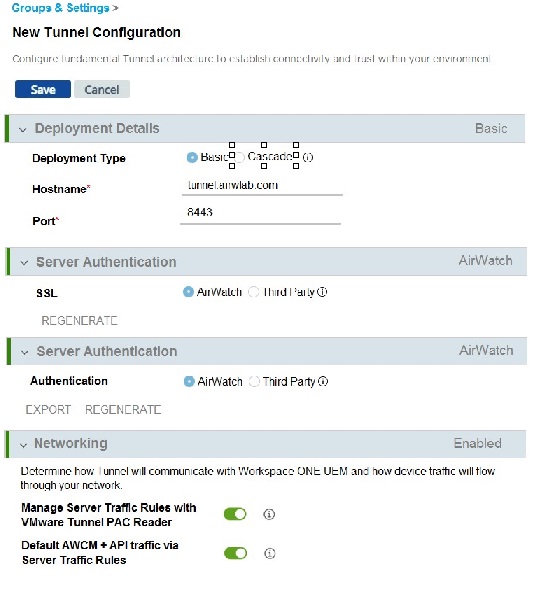Click the info icon beside SSL Third Party

pyautogui.click(x=322, y=292)
